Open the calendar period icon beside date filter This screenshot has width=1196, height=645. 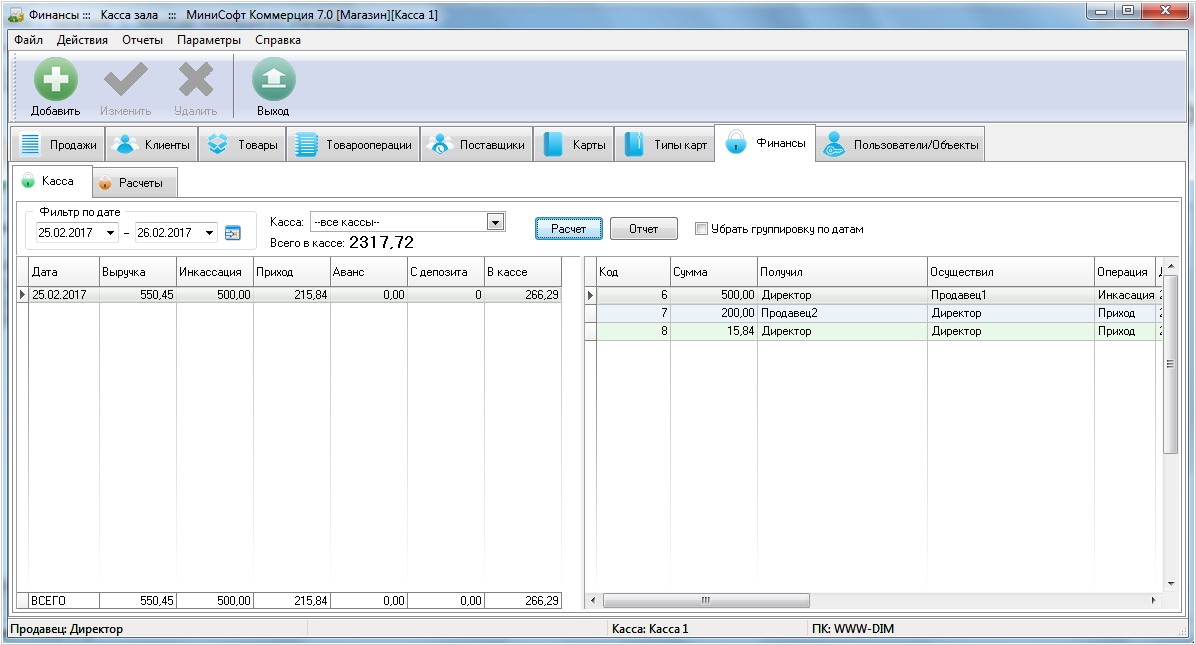(233, 233)
